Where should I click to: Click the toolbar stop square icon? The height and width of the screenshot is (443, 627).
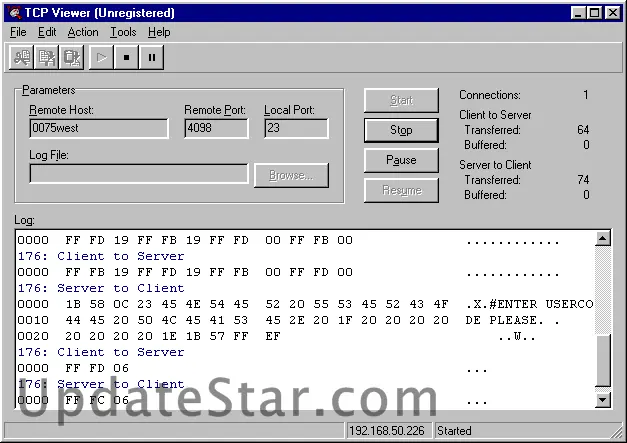click(x=126, y=57)
